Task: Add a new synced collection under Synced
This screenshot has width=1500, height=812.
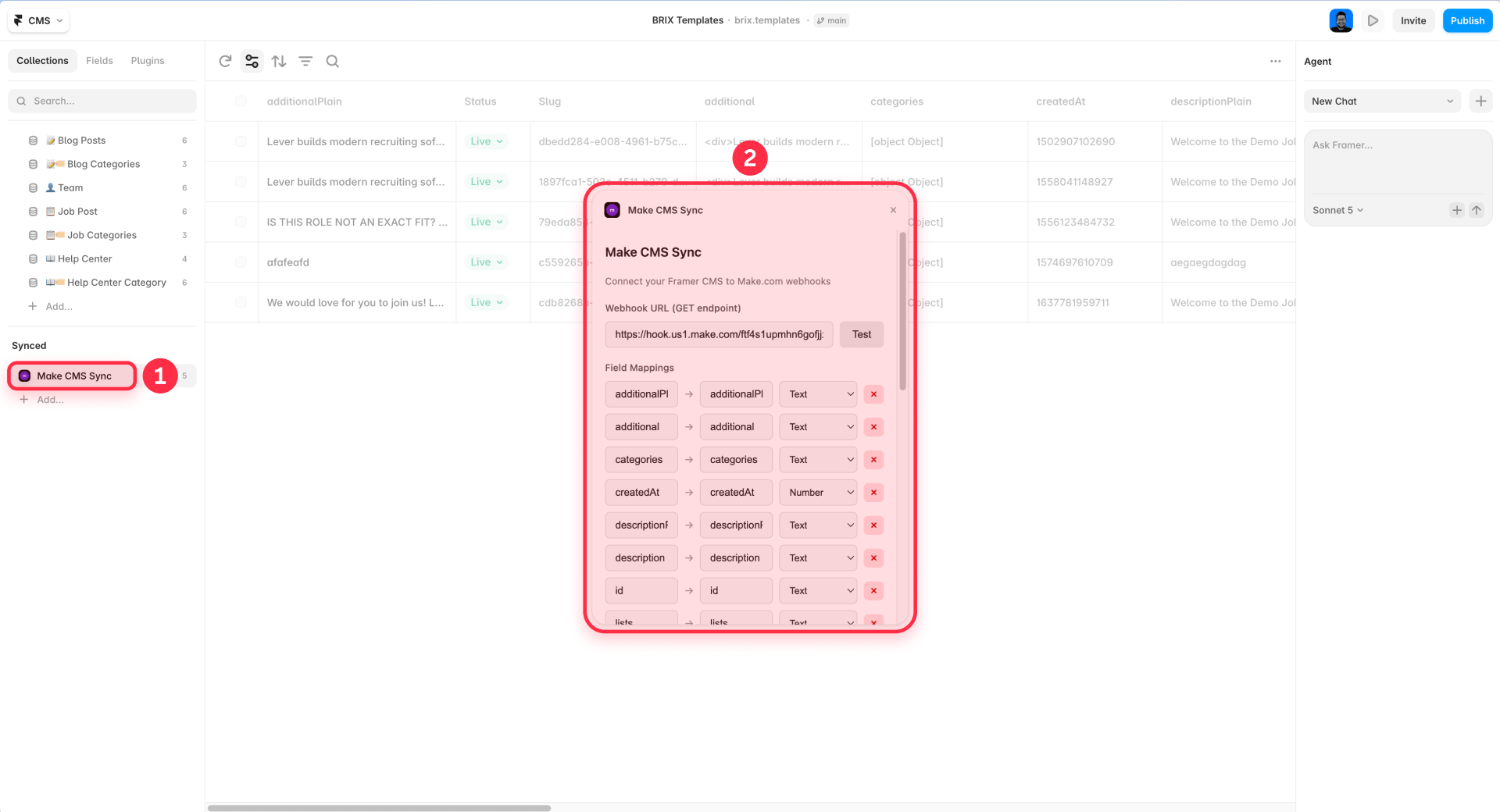Action: pyautogui.click(x=42, y=400)
